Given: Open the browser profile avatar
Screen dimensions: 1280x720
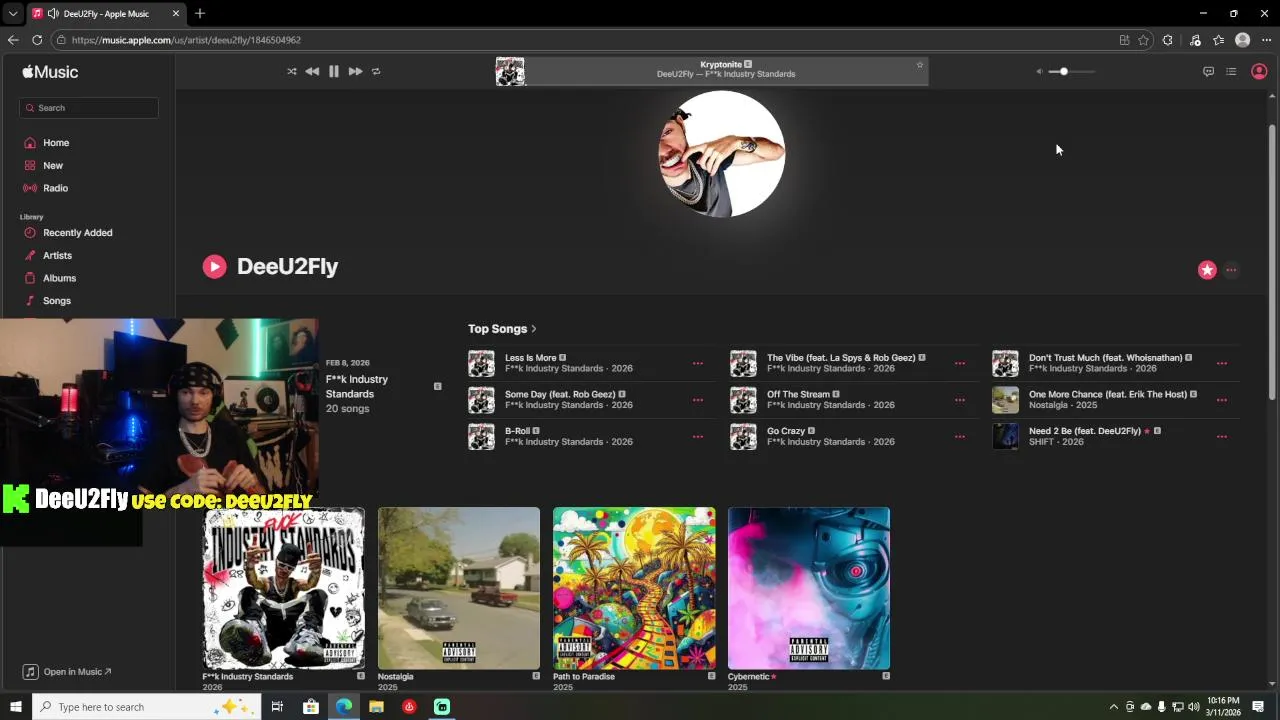Looking at the screenshot, I should pyautogui.click(x=1242, y=40).
